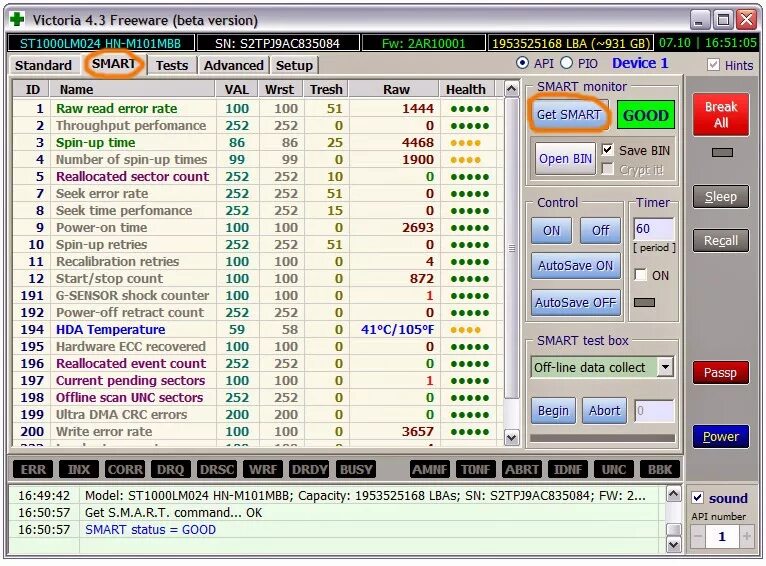Click the Begin test button

pos(553,411)
